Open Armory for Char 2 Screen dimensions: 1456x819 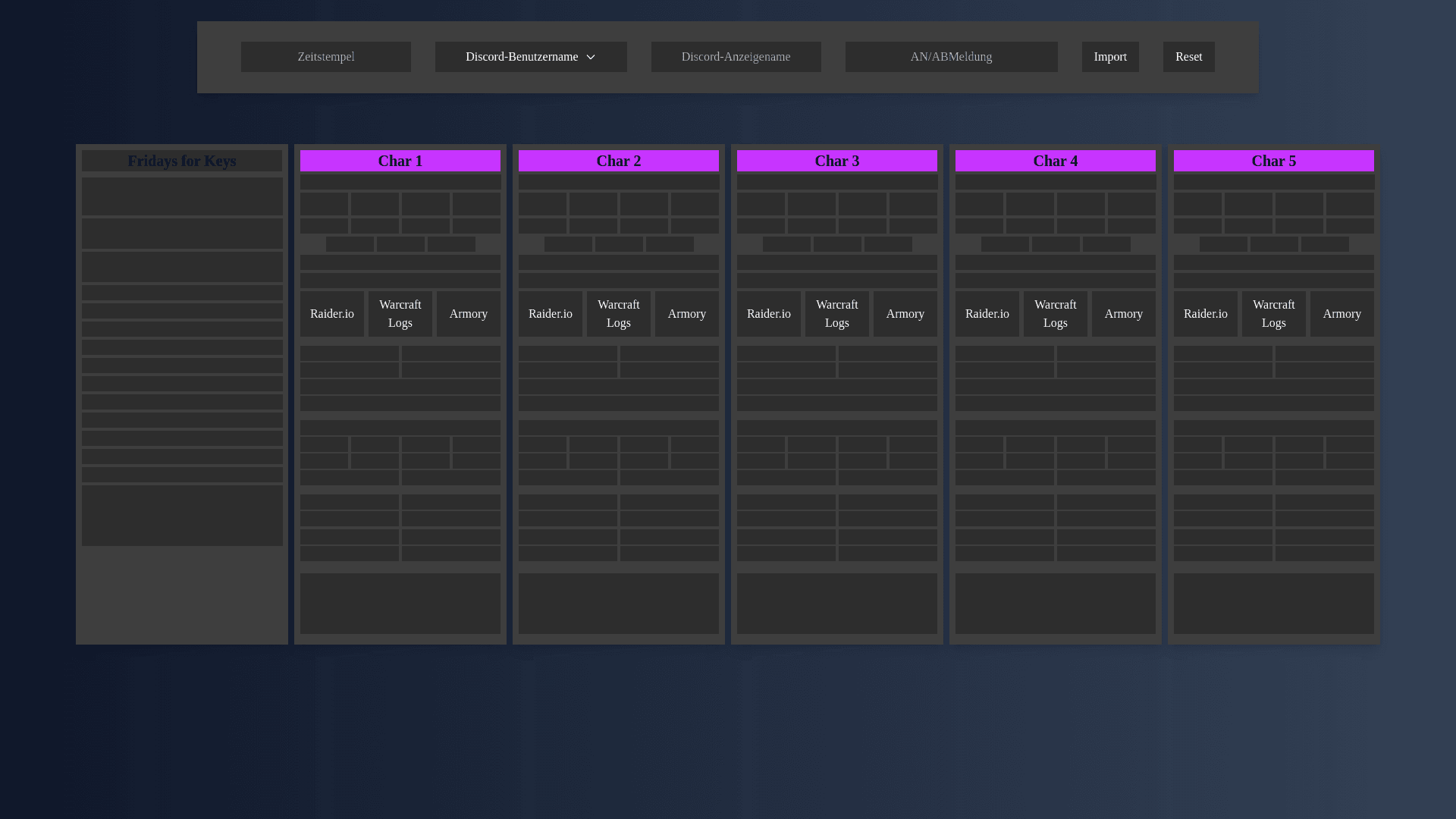686,313
